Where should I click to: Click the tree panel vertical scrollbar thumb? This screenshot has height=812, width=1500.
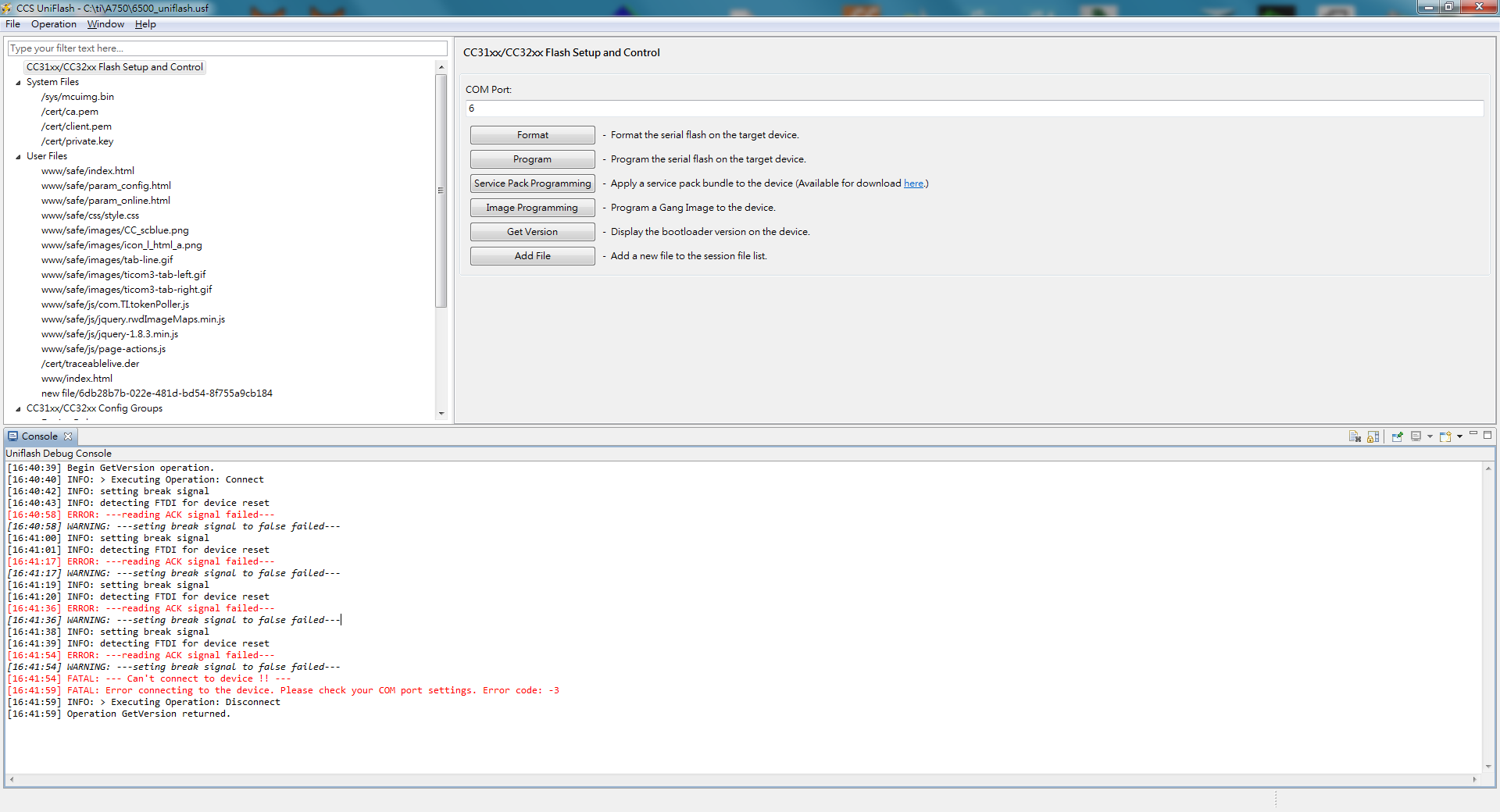(441, 190)
